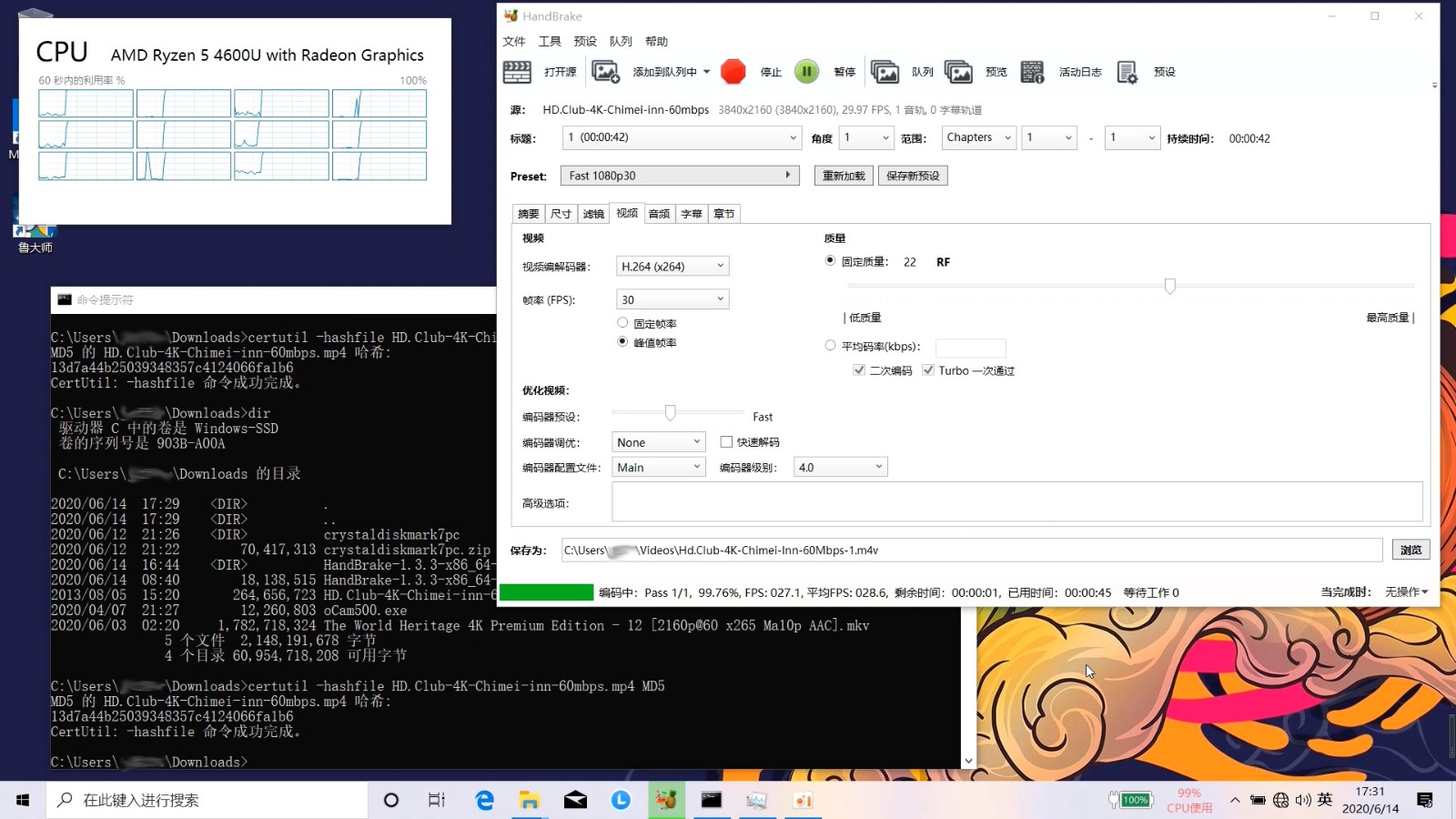Toggle the two-pass encoding checkbox
Screen dimensions: 1456x819
click(x=859, y=370)
